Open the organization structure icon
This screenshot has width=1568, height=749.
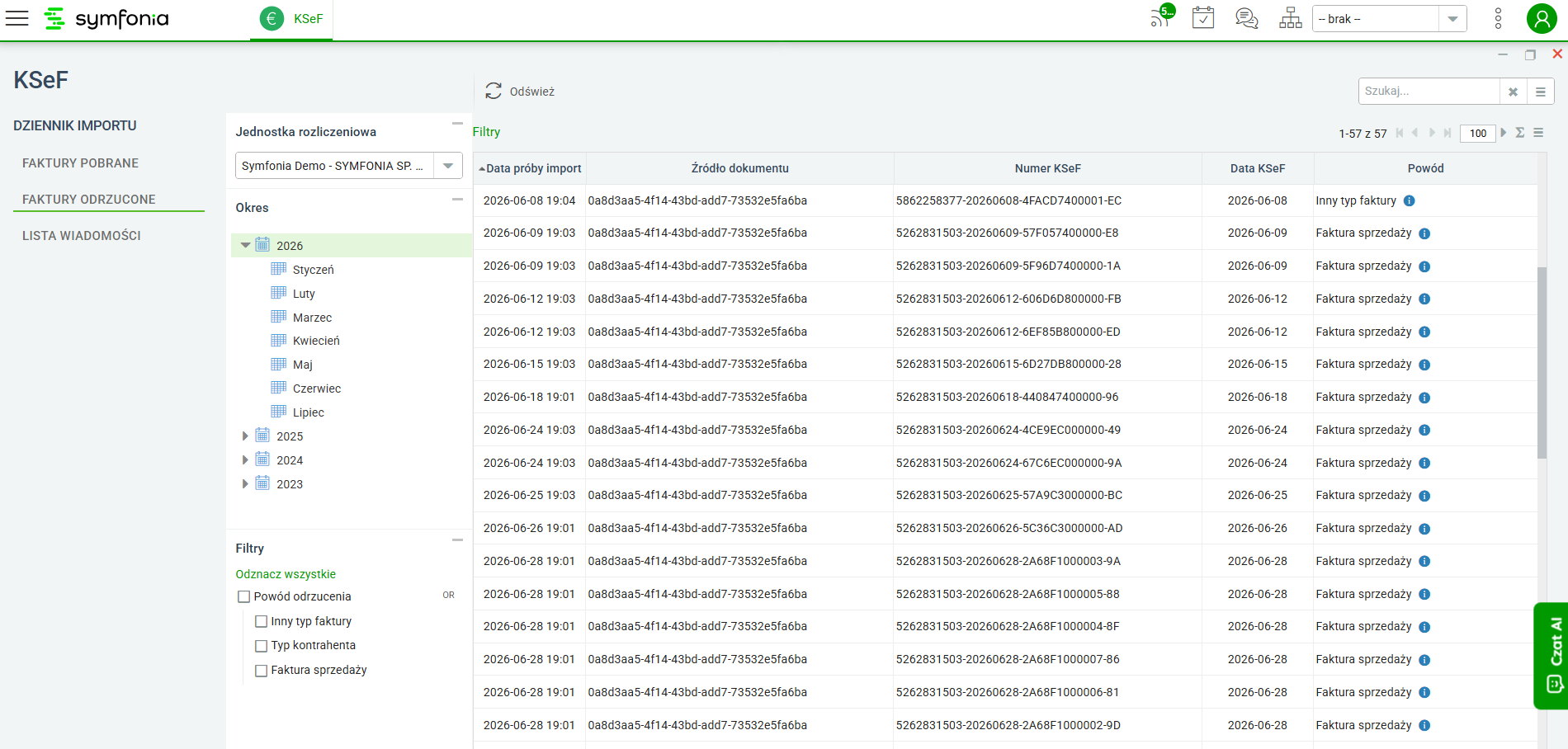(1290, 18)
